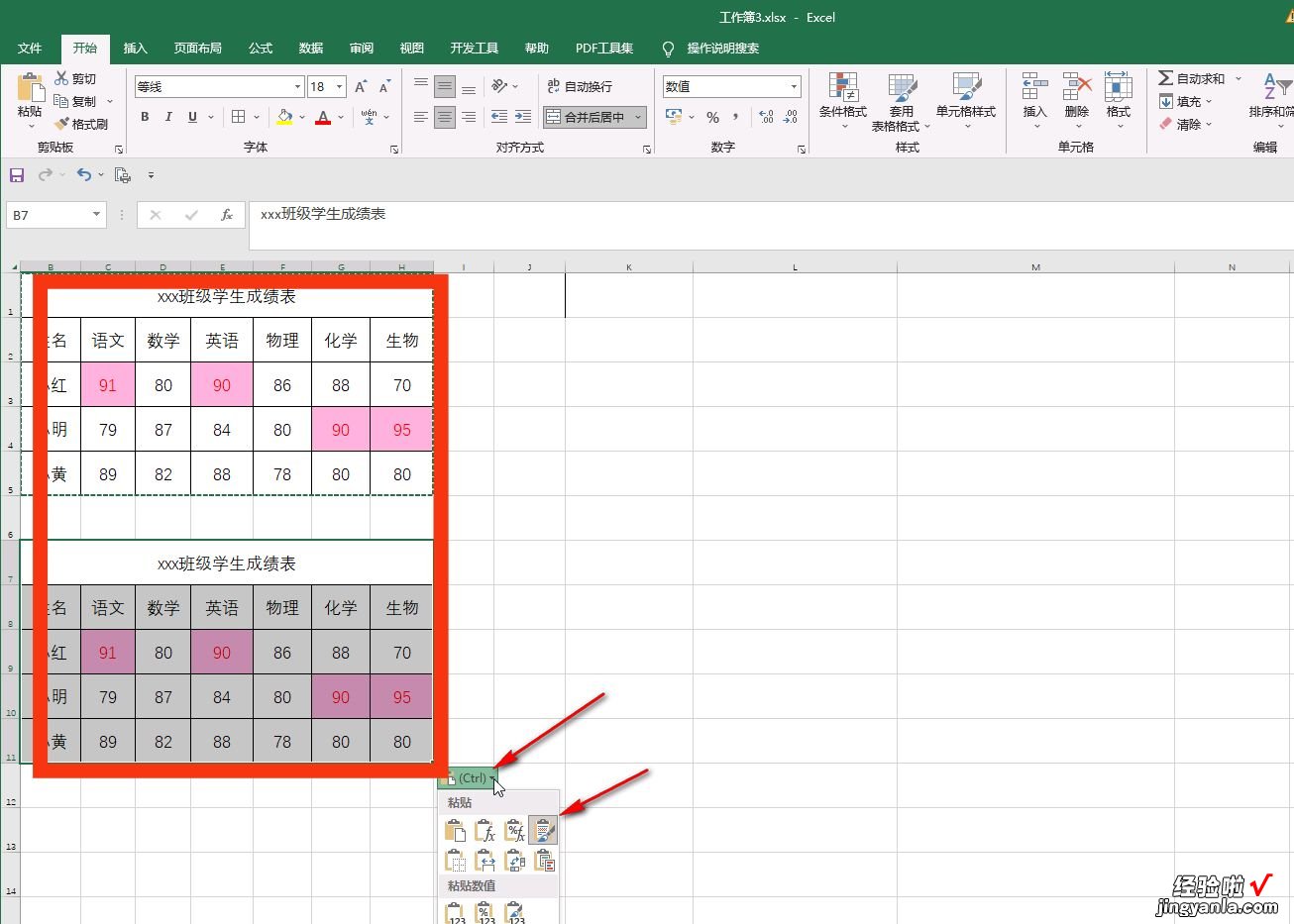Switch to the Formulas (公式) tab
1294x924 pixels.
tap(261, 49)
